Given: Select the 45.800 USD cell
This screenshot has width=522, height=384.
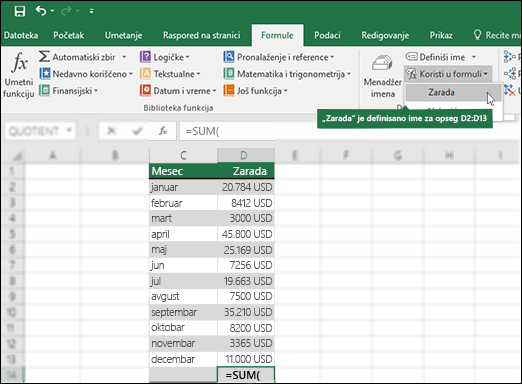Looking at the screenshot, I should 246,234.
